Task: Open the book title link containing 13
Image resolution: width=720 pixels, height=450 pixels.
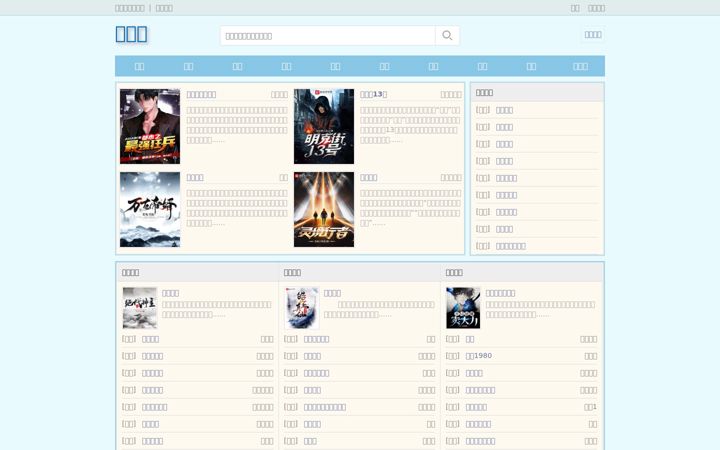Action: (374, 94)
